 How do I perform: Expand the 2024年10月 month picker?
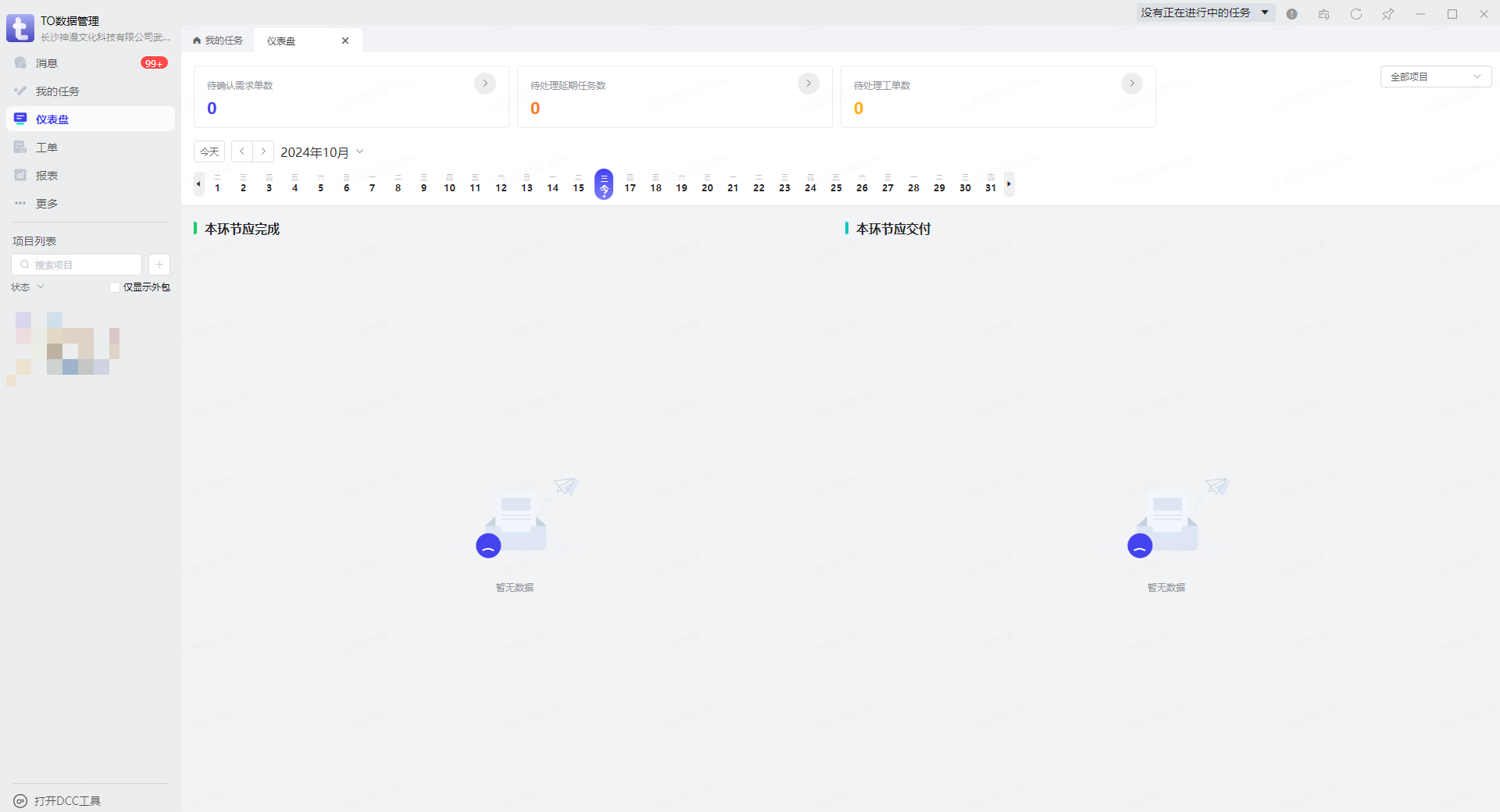coord(322,152)
